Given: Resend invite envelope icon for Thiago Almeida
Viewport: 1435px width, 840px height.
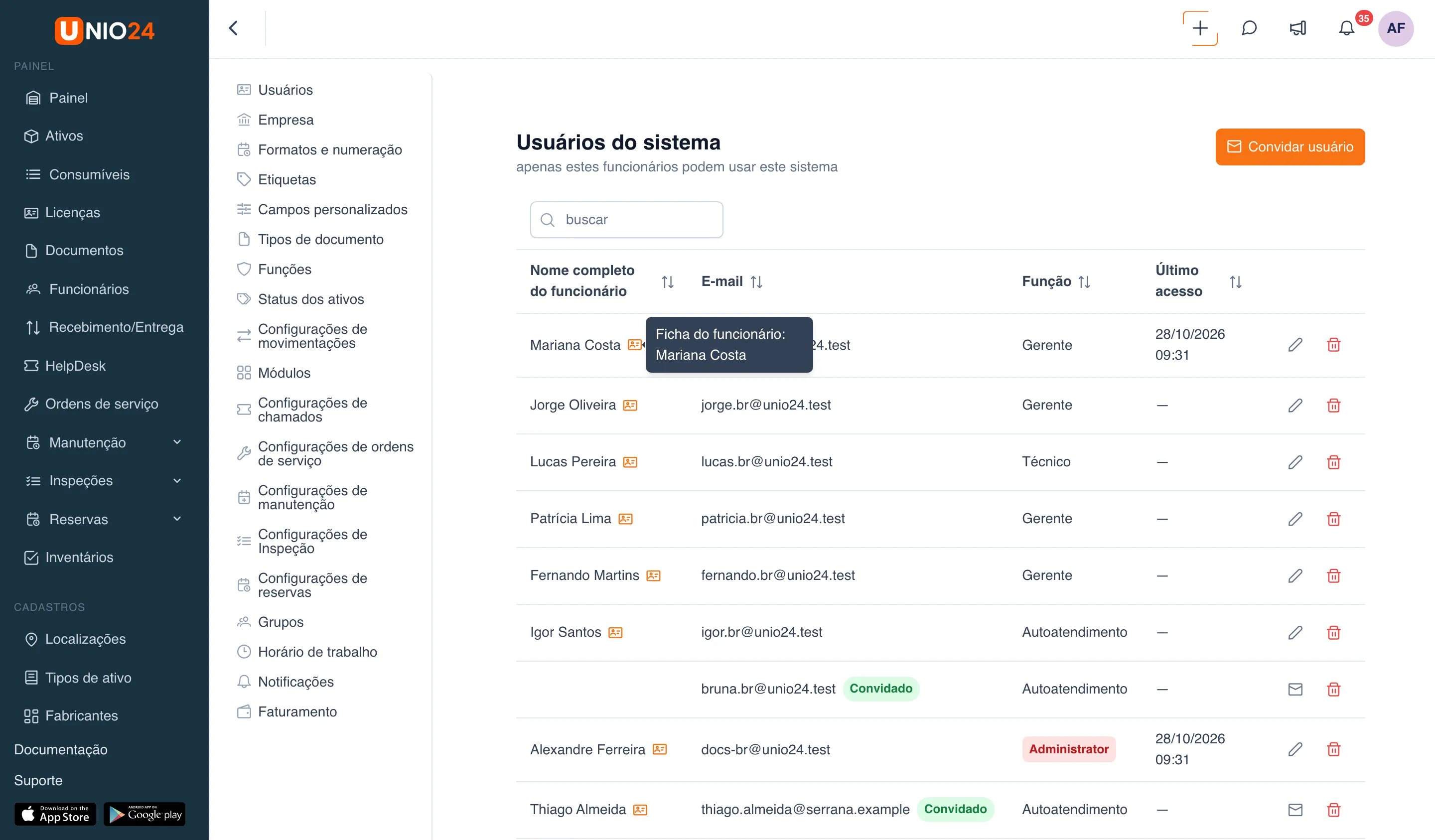Looking at the screenshot, I should [1295, 809].
